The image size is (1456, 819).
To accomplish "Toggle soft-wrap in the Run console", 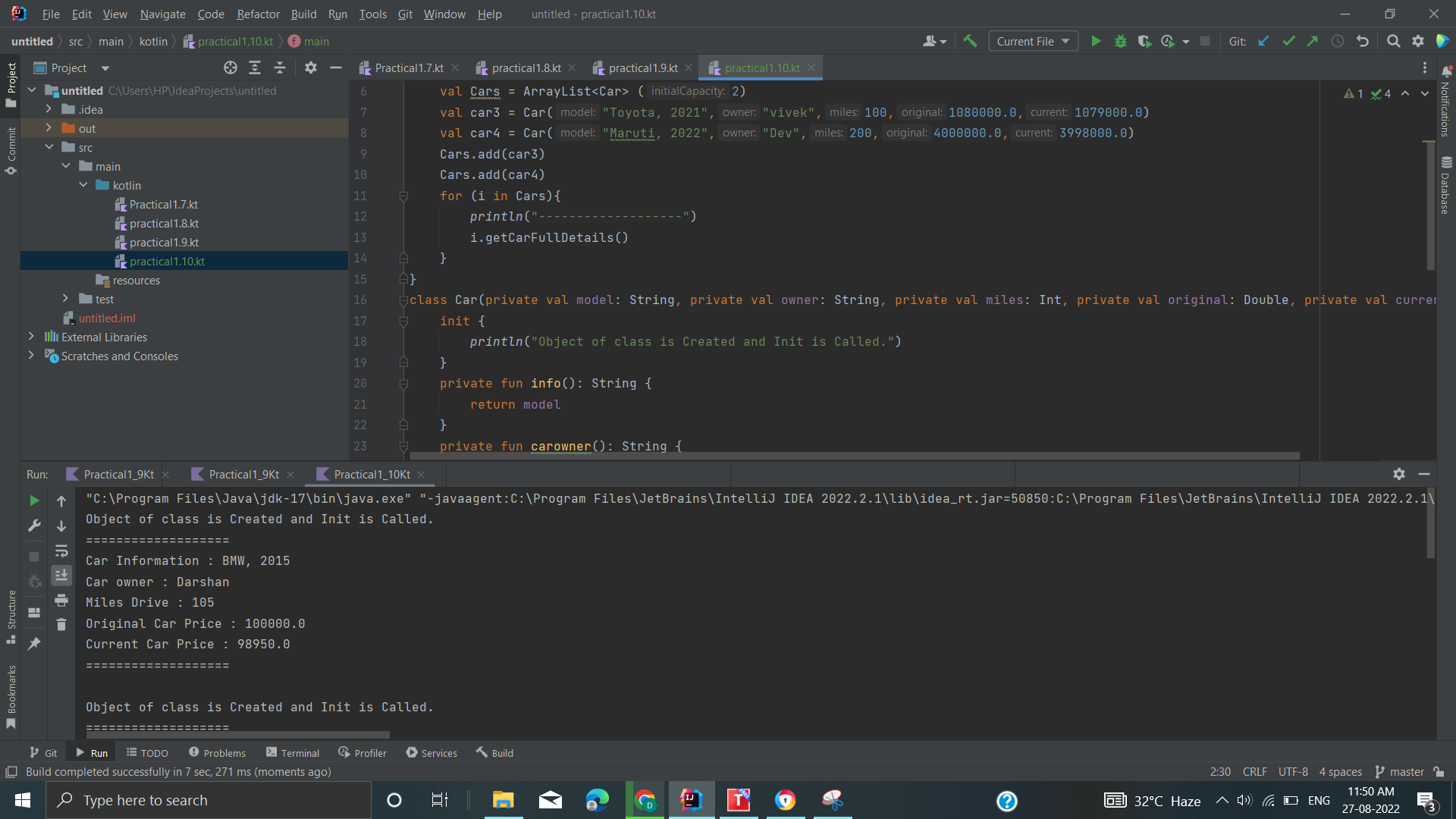I will coord(61,551).
